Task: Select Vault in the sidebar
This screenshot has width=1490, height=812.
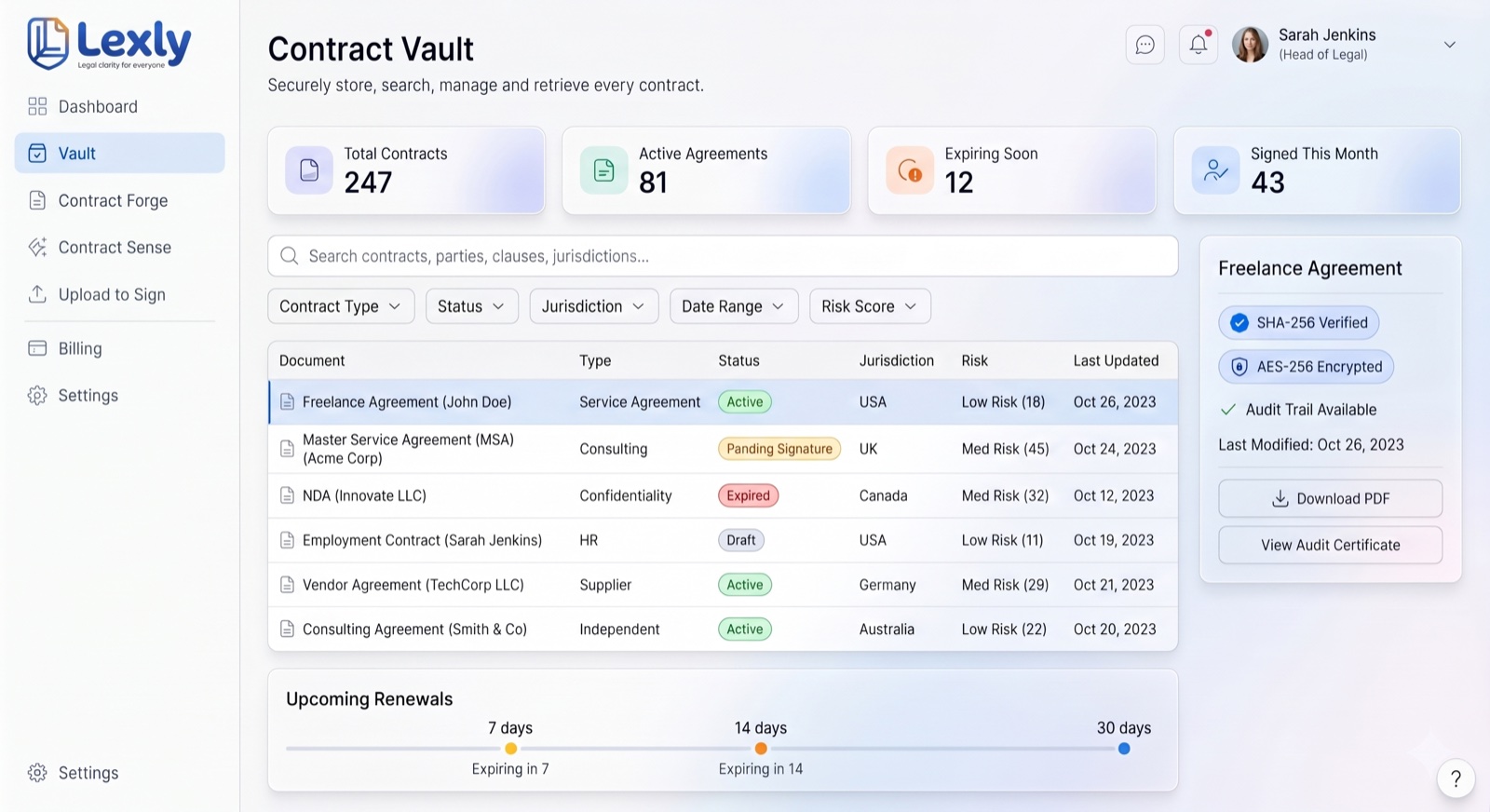Action: 119,153
